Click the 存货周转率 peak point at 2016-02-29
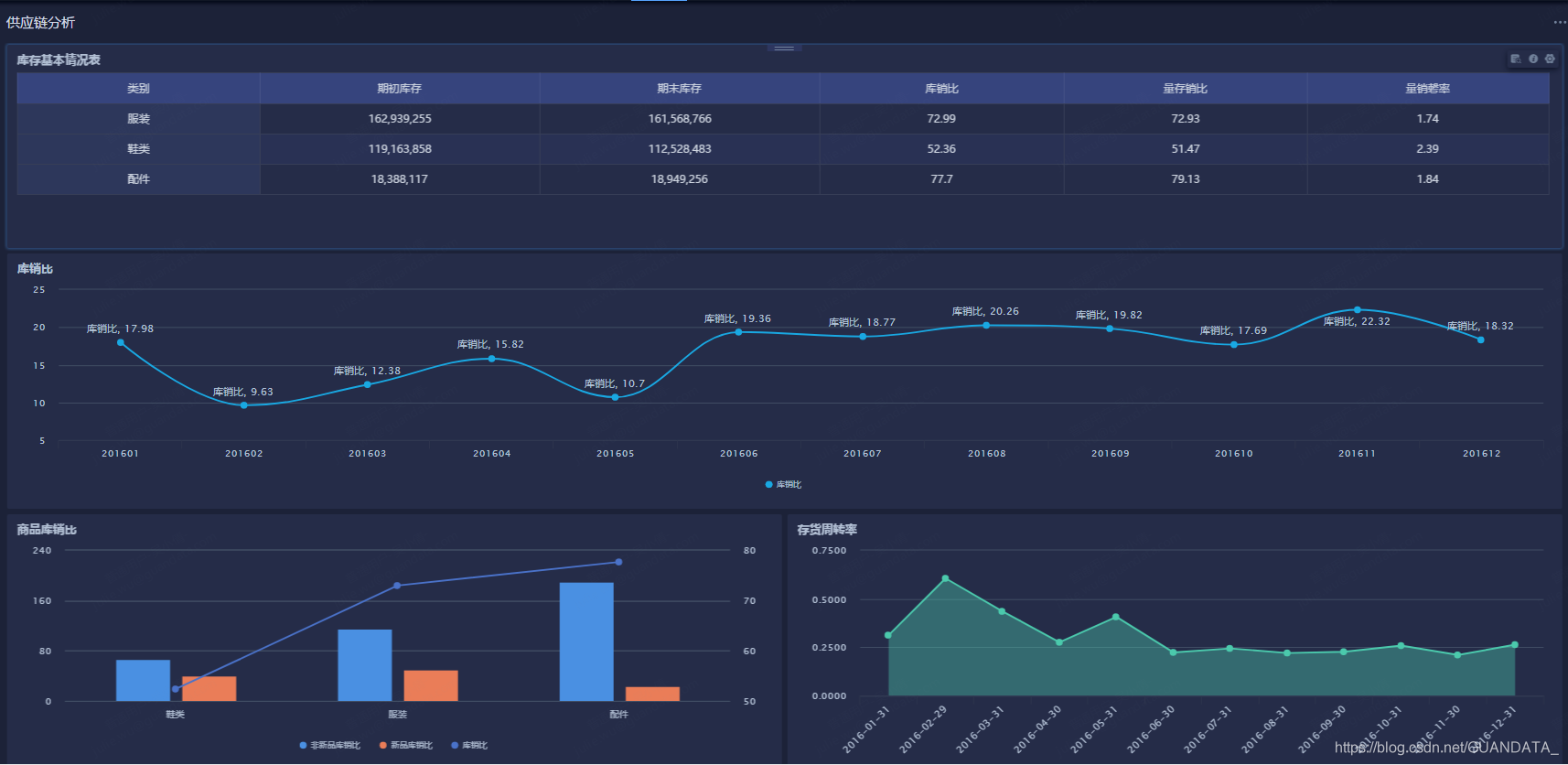This screenshot has width=1568, height=765. (945, 578)
